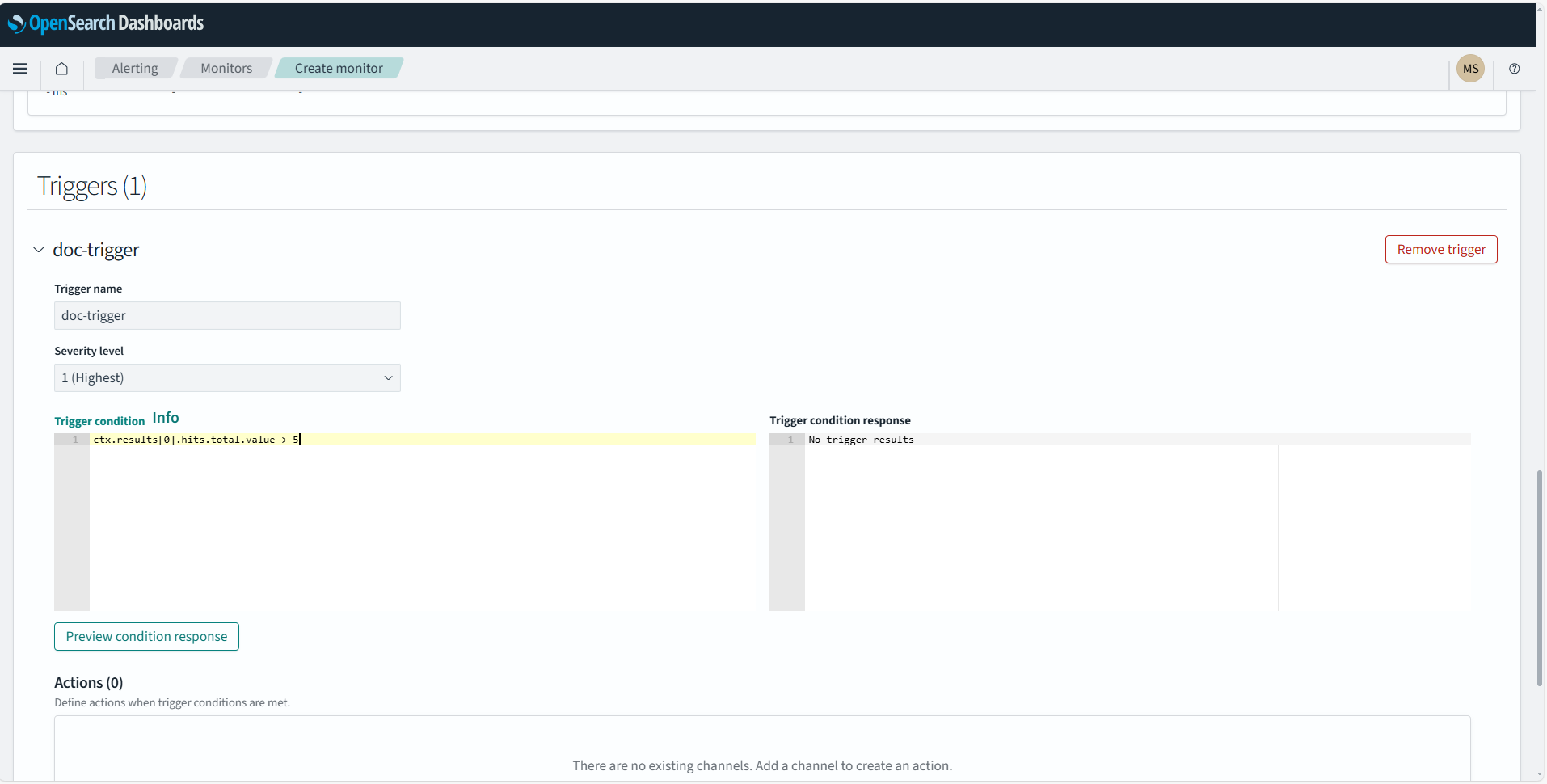Screen dimensions: 1547x784
Task: Open the main navigation hamburger menu
Action: [x=20, y=69]
